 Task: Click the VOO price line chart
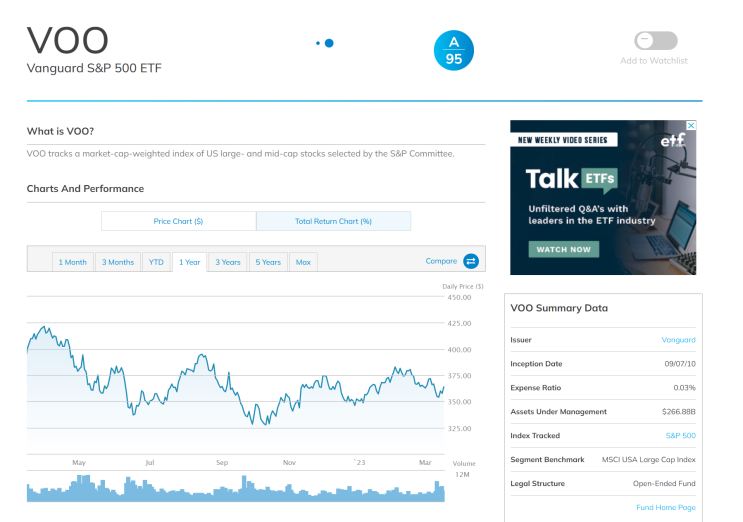[x=236, y=375]
